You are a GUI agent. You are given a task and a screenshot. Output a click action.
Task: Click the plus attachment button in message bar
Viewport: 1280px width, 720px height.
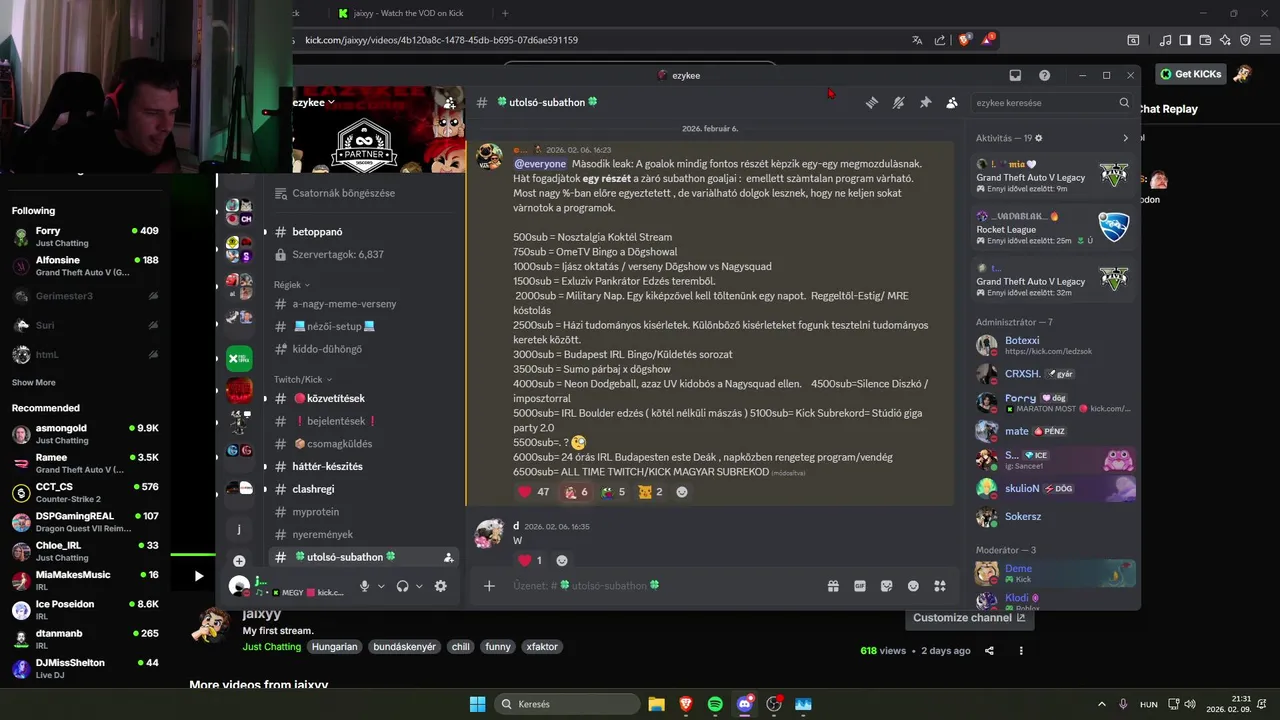(489, 586)
